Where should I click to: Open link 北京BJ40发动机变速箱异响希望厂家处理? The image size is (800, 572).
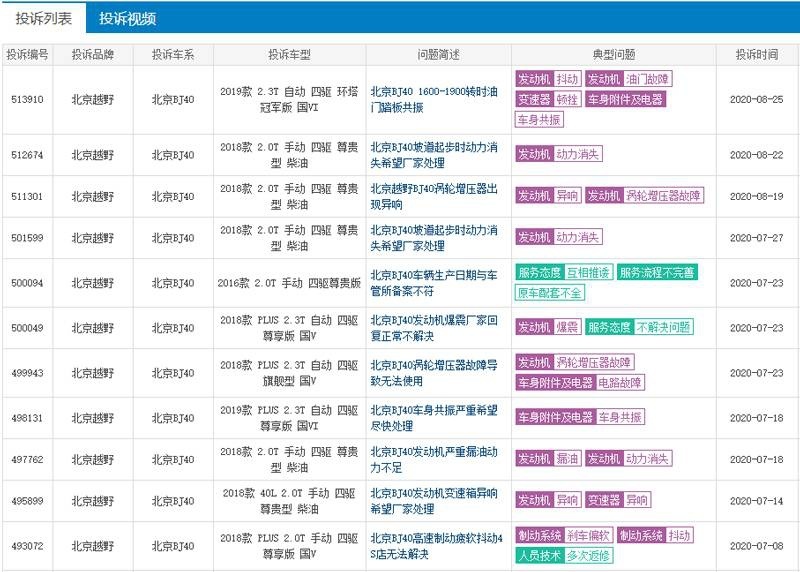[434, 501]
